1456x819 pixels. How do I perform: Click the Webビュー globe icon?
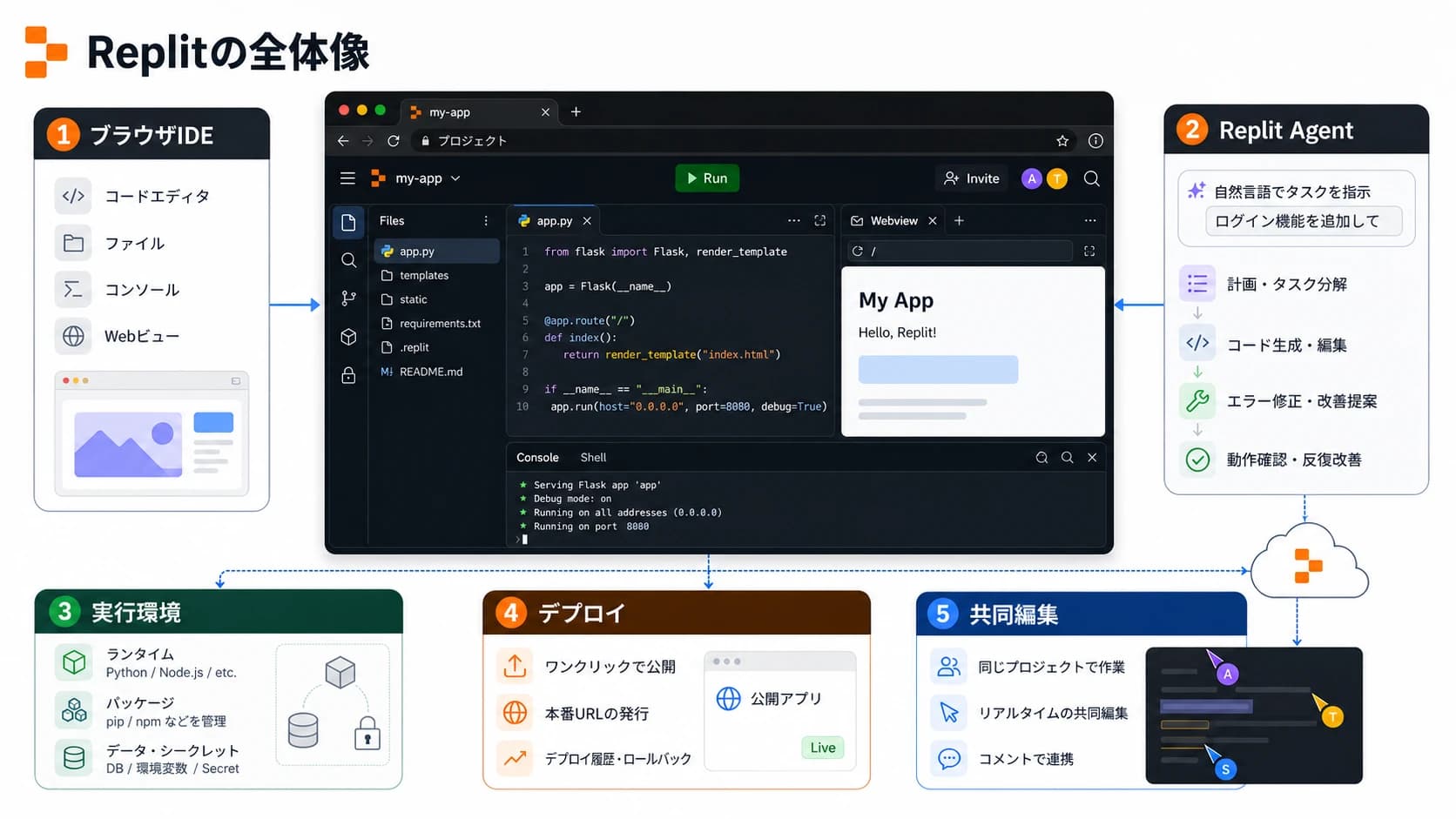click(x=73, y=336)
